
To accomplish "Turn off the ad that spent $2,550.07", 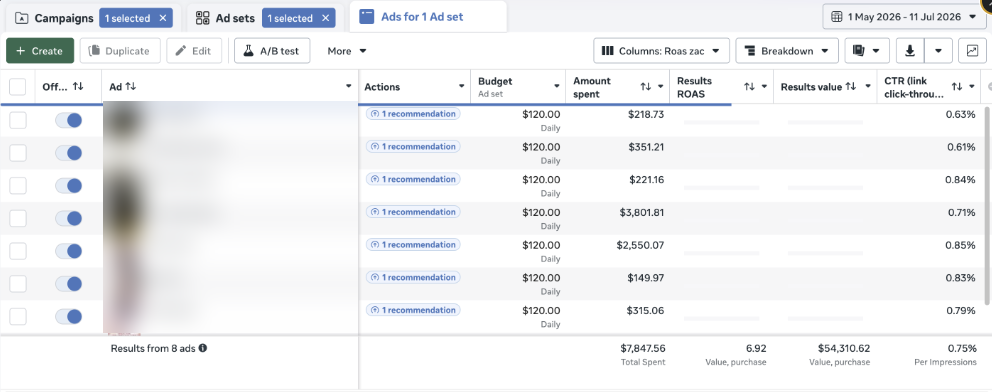I will [x=68, y=251].
